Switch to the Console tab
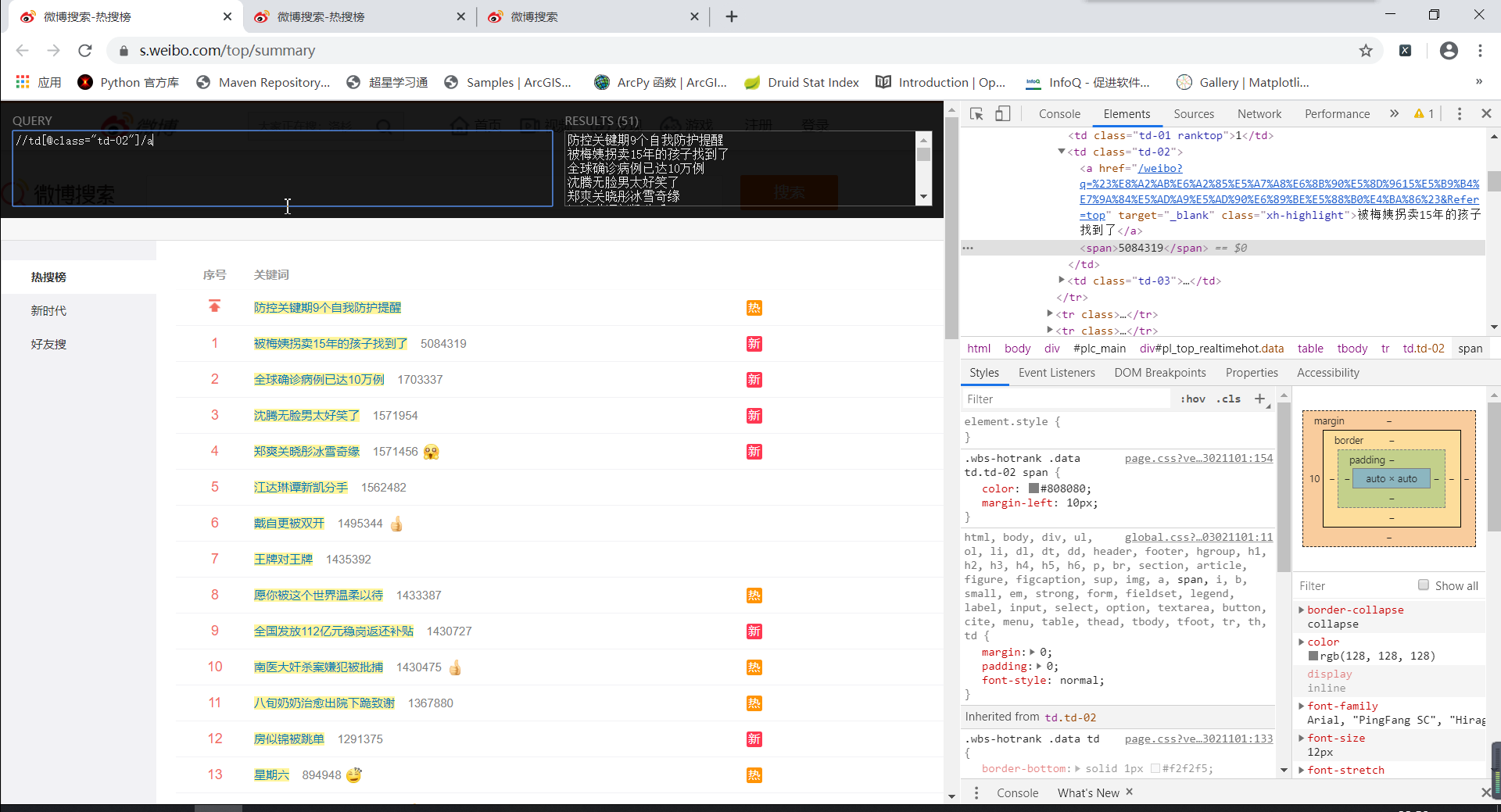1501x812 pixels. (1059, 114)
